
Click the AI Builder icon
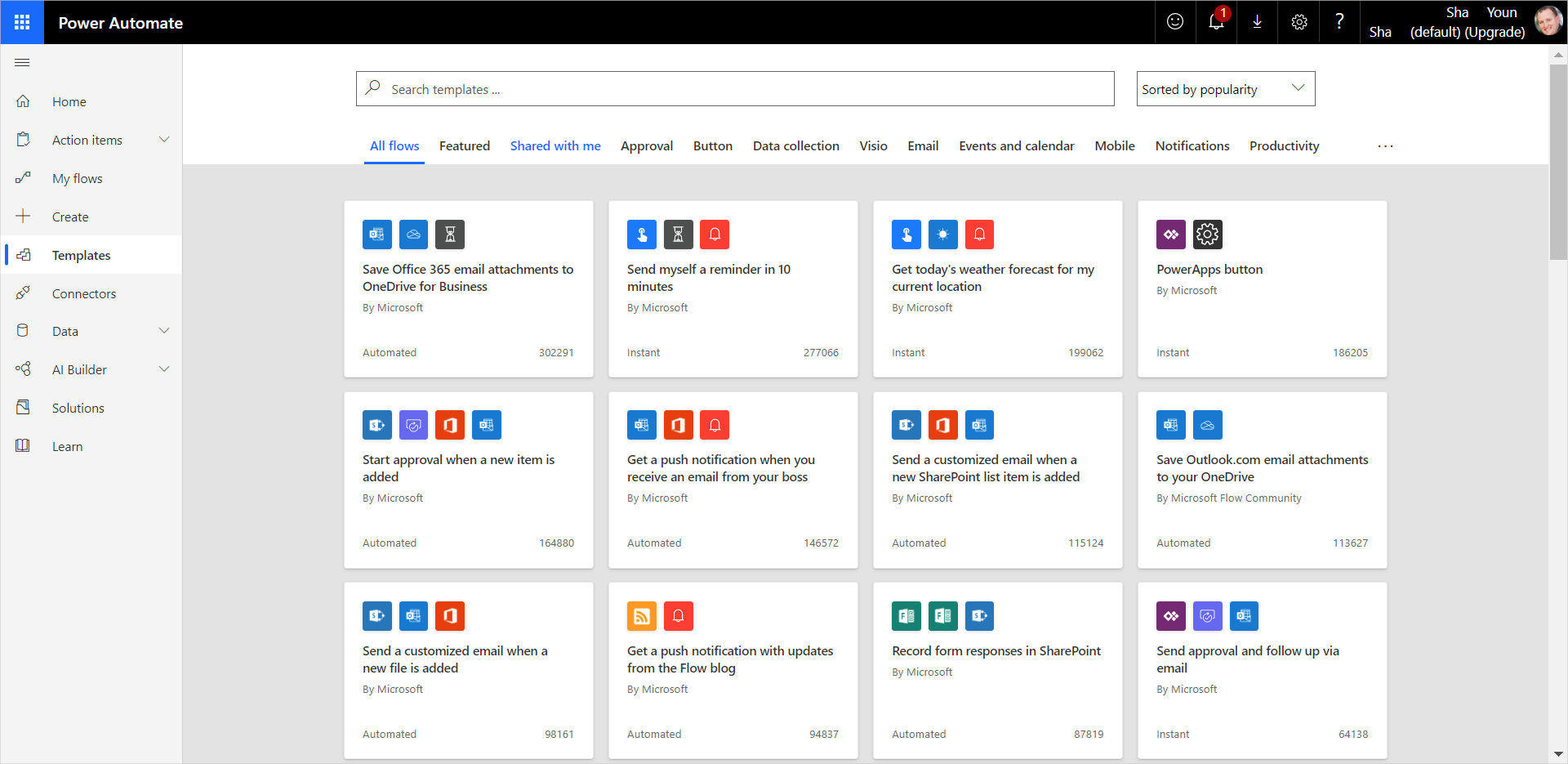coord(23,369)
